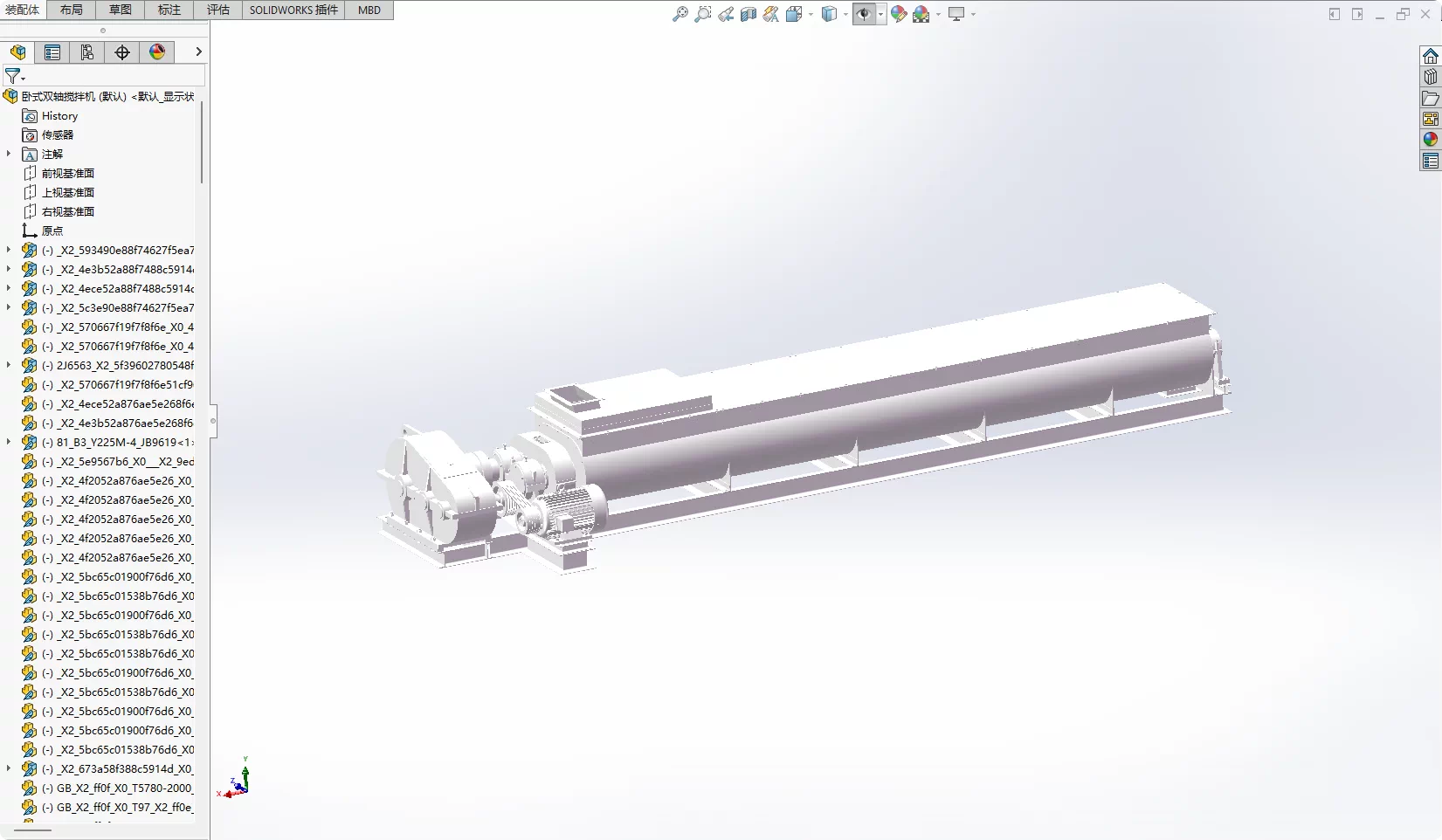Screen dimensions: 1442x840
Task: Return to the Previous View
Action: [726, 14]
